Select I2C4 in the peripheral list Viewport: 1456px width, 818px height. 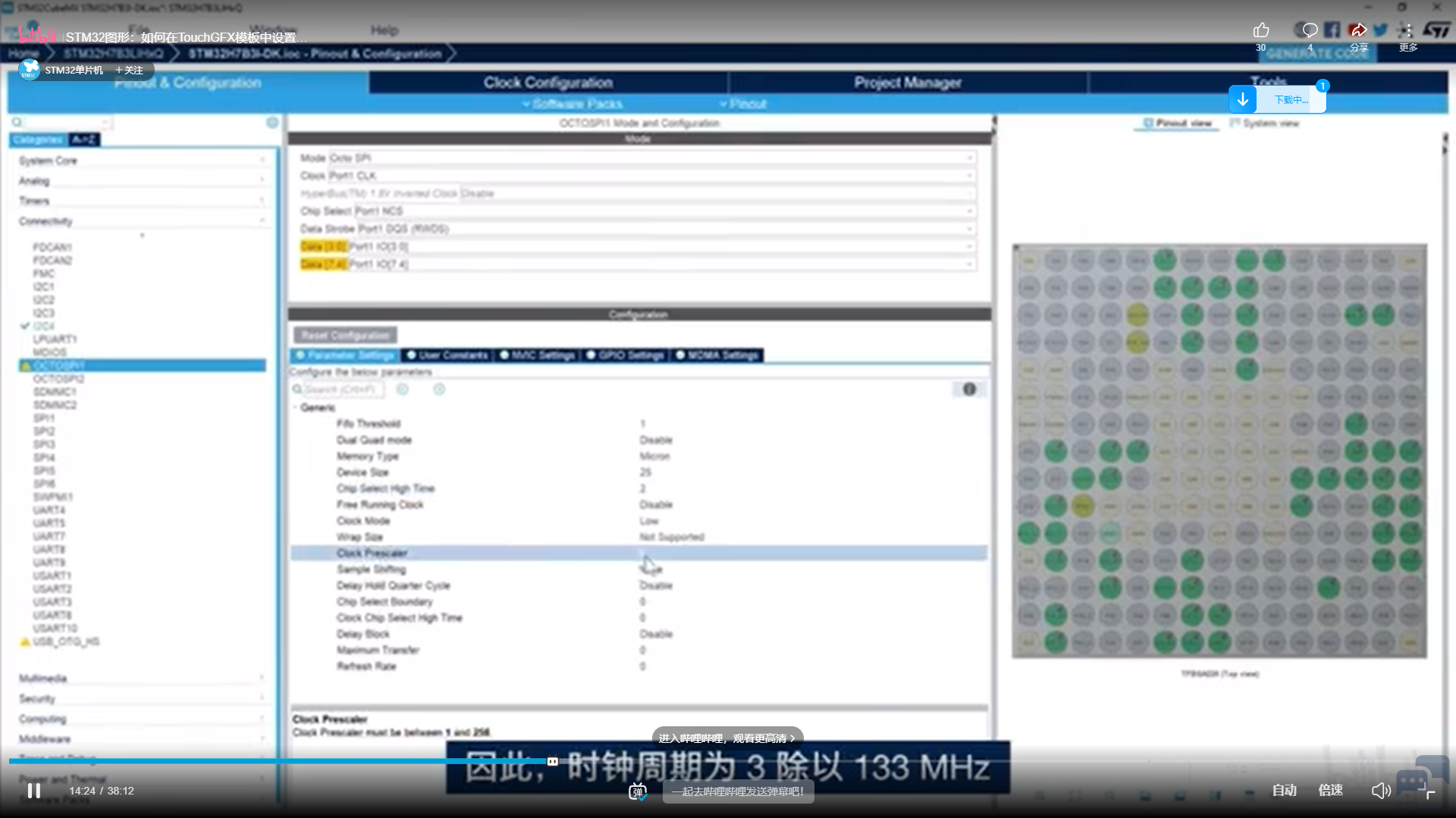[x=43, y=326]
